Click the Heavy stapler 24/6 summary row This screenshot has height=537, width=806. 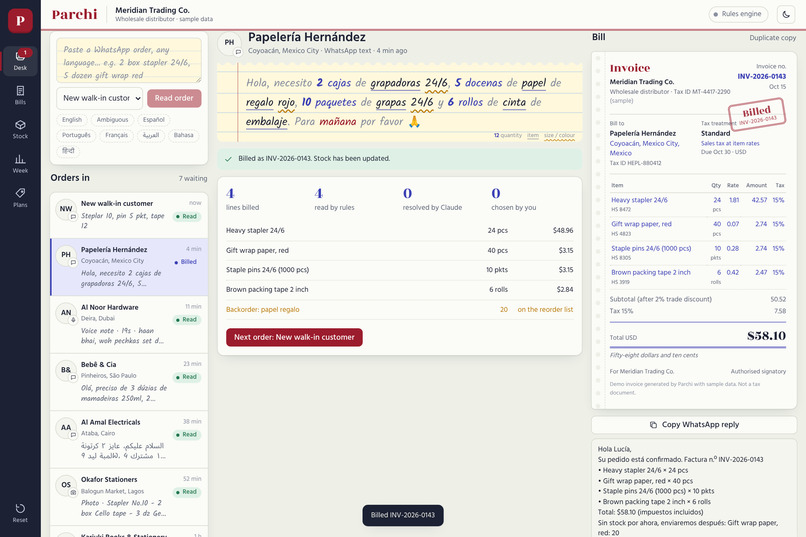click(x=399, y=231)
